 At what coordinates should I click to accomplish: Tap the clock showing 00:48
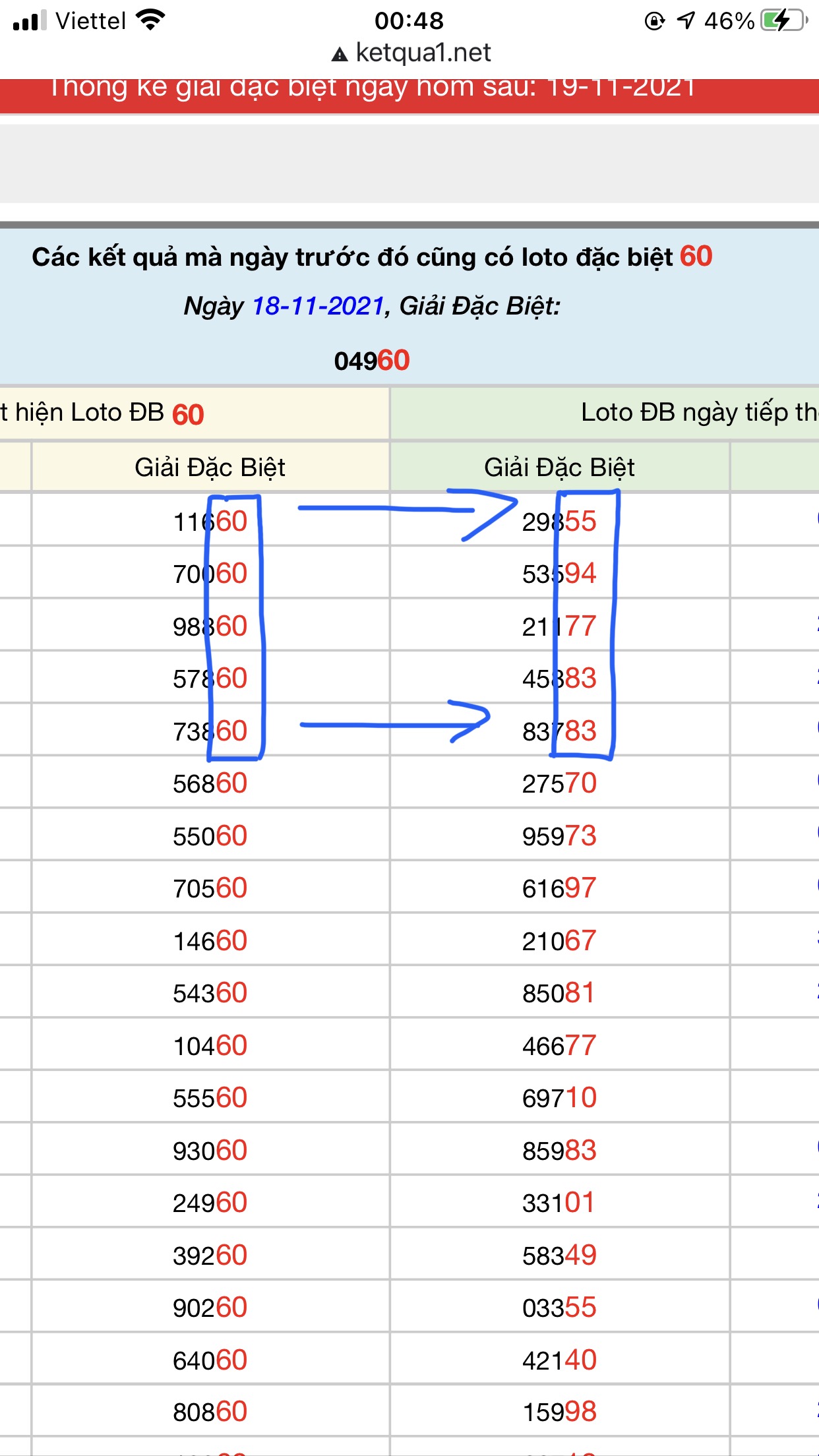coord(409,21)
